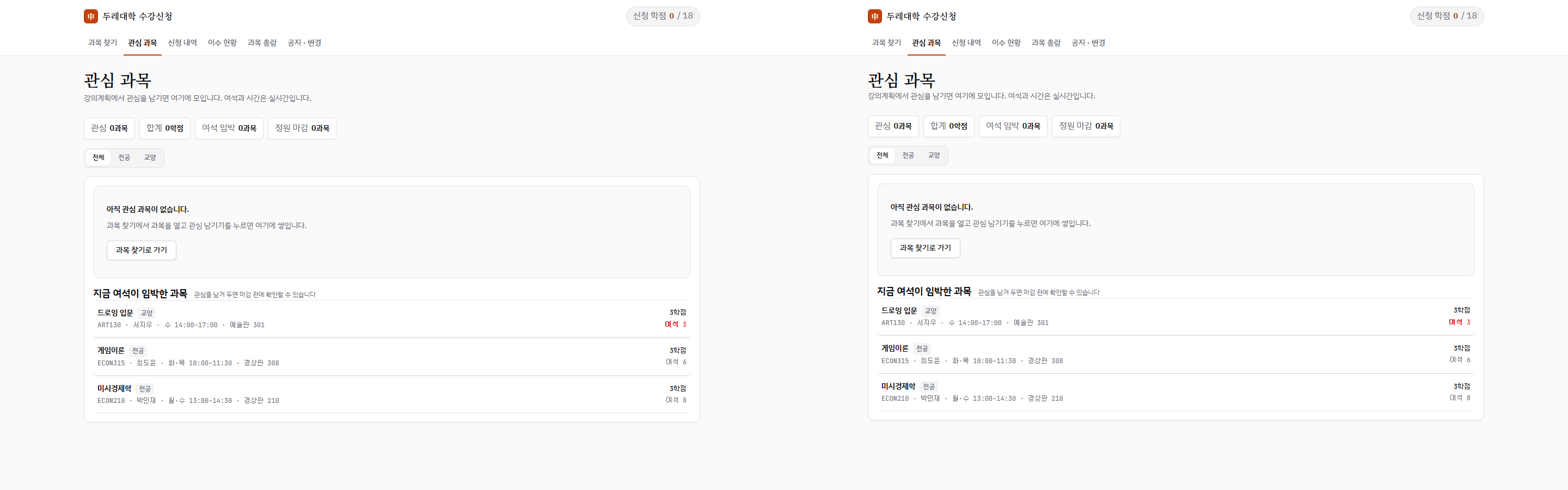Click 여석 임박 0과목 chip in left pane
Screen dimensions: 1568x490
point(229,128)
